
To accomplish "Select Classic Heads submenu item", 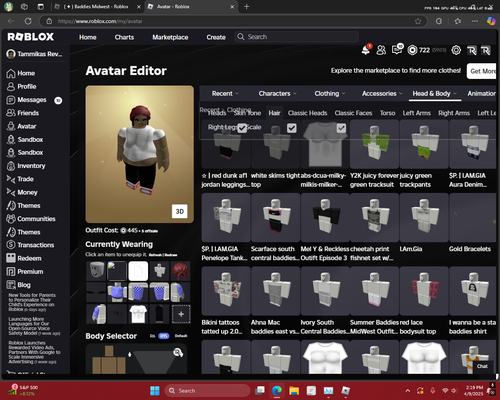I will (307, 113).
